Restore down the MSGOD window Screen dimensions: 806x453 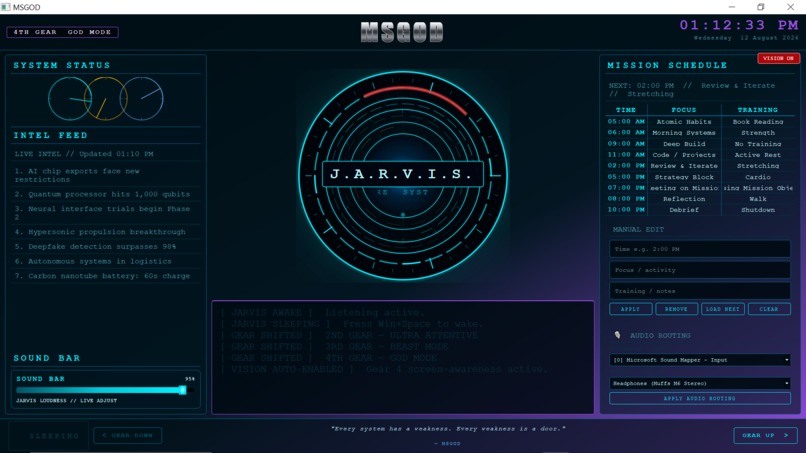(x=761, y=7)
